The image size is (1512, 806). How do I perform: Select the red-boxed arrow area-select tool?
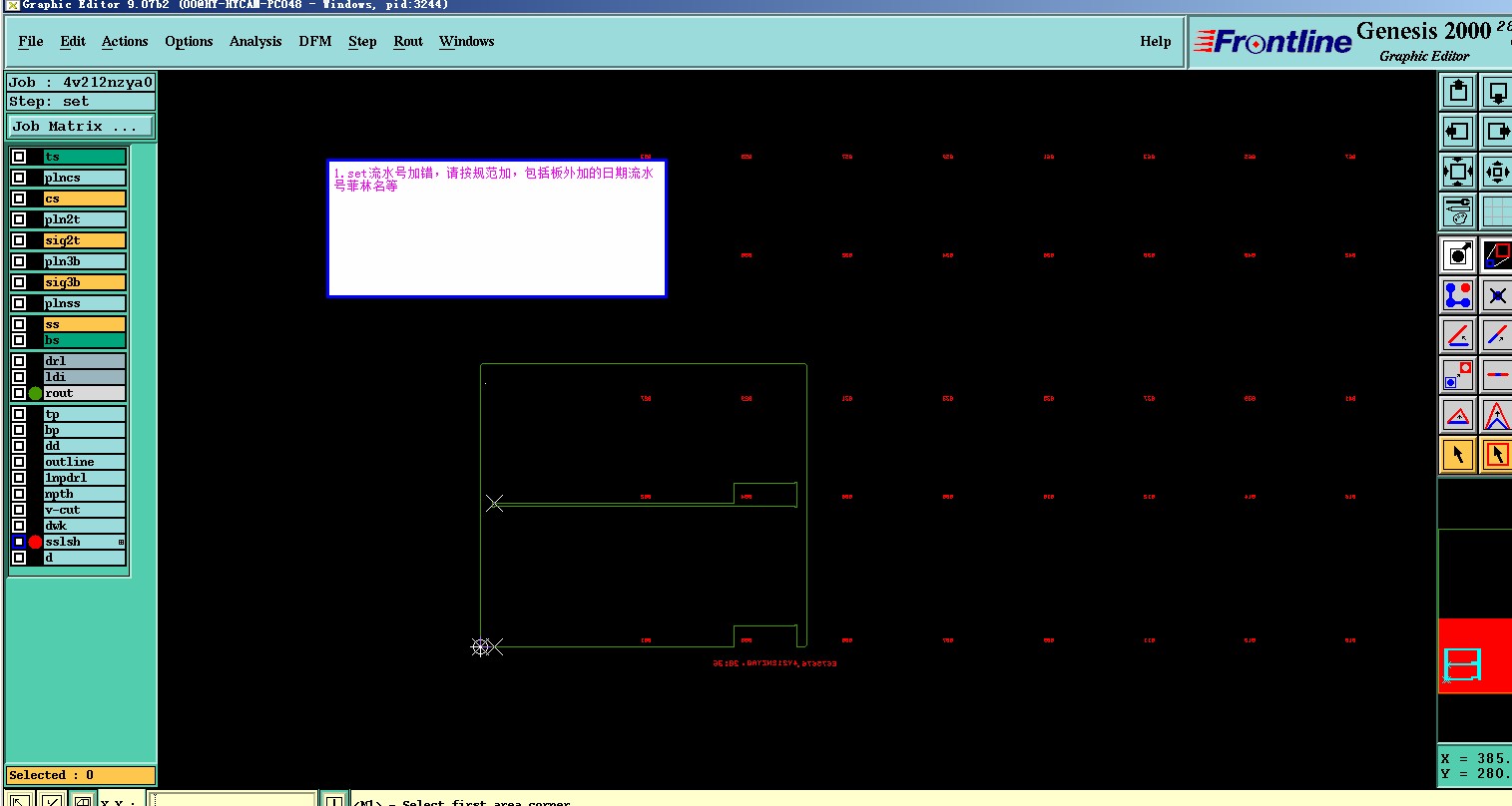[x=1496, y=455]
